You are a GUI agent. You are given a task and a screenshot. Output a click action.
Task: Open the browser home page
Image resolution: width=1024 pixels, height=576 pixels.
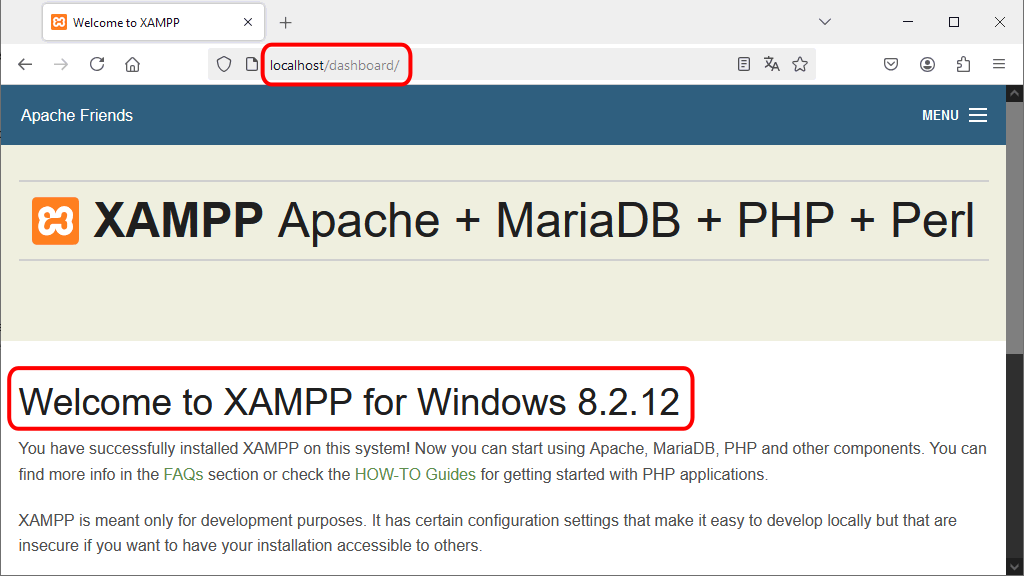point(133,64)
